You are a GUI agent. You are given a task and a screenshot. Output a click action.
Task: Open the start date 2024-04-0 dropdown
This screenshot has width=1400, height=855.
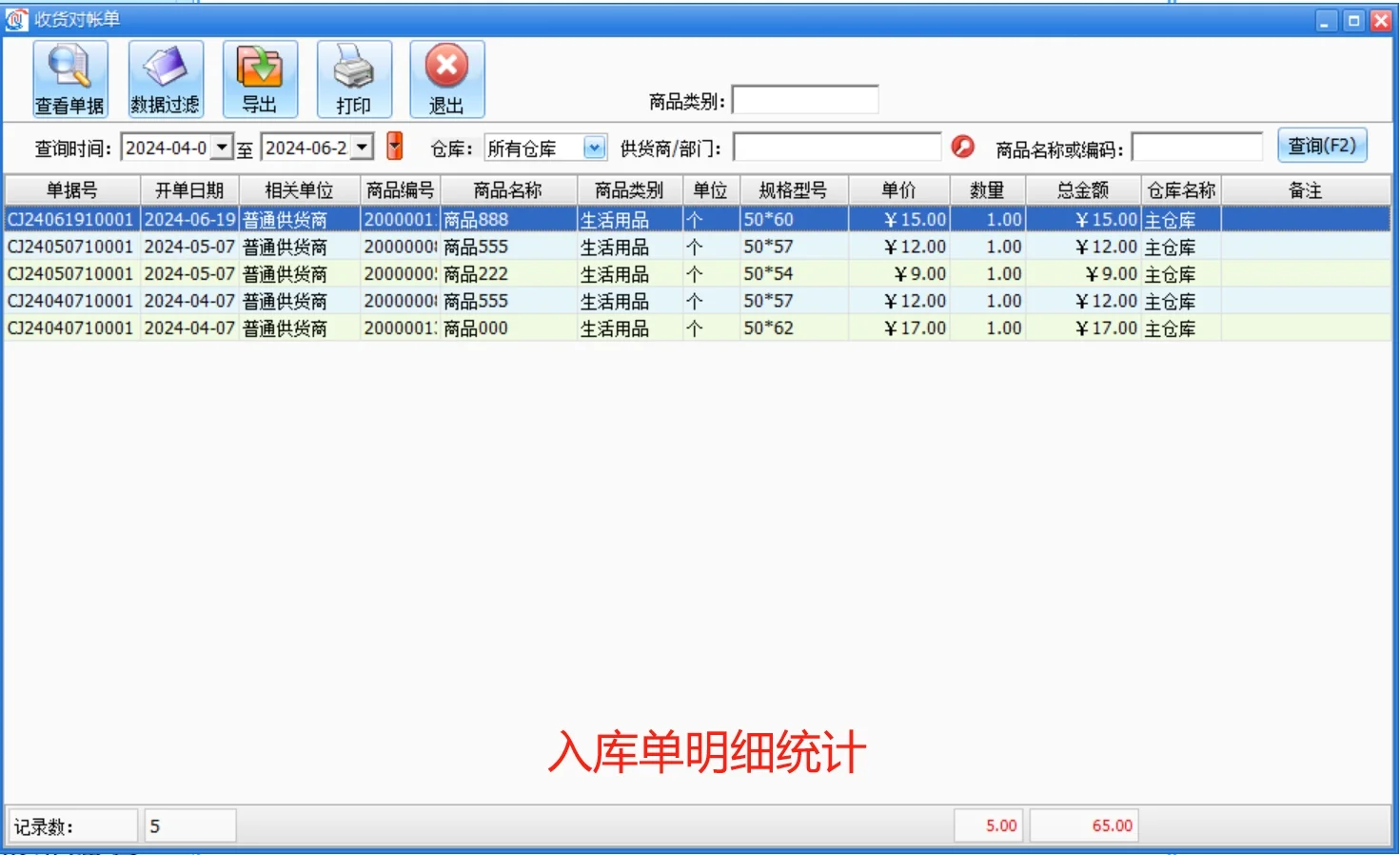(222, 147)
